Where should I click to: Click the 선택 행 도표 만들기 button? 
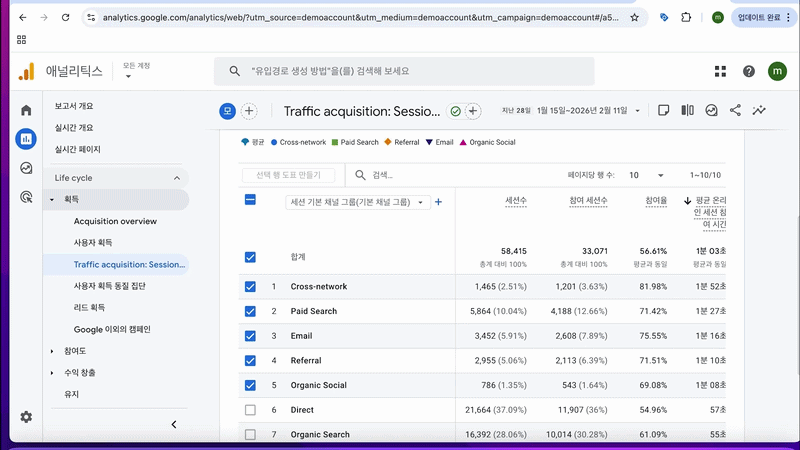coord(288,175)
